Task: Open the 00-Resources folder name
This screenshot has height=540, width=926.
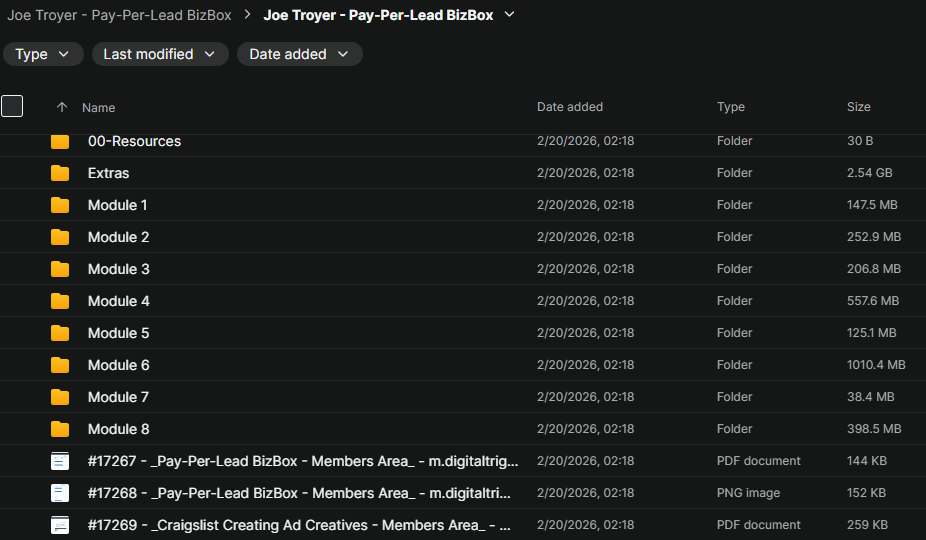Action: coord(134,141)
